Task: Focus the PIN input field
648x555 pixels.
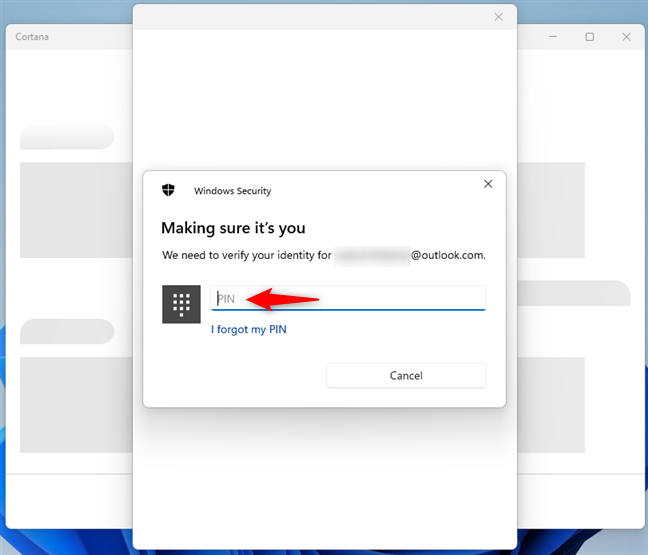Action: click(x=348, y=298)
